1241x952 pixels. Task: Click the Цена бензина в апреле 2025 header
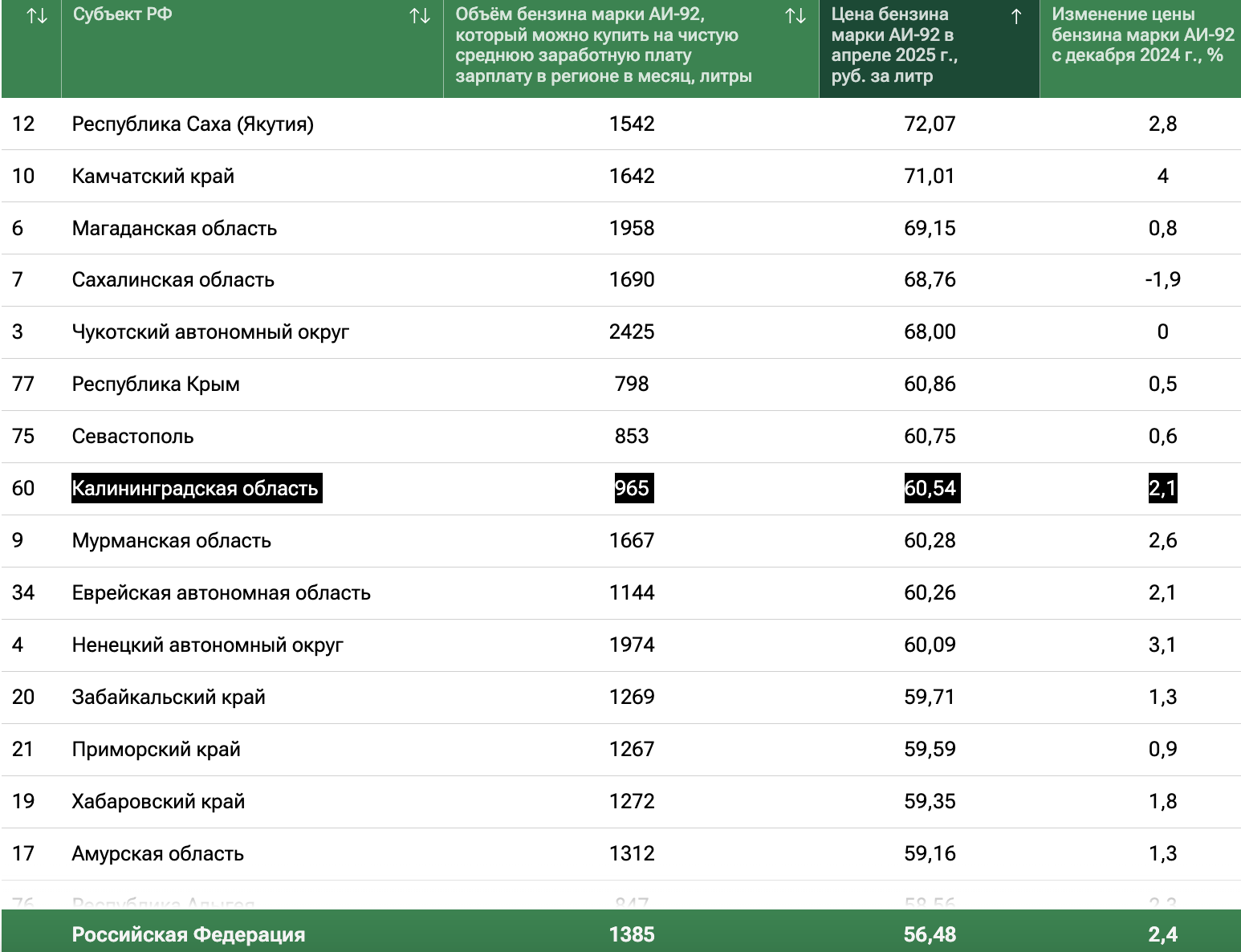[930, 49]
